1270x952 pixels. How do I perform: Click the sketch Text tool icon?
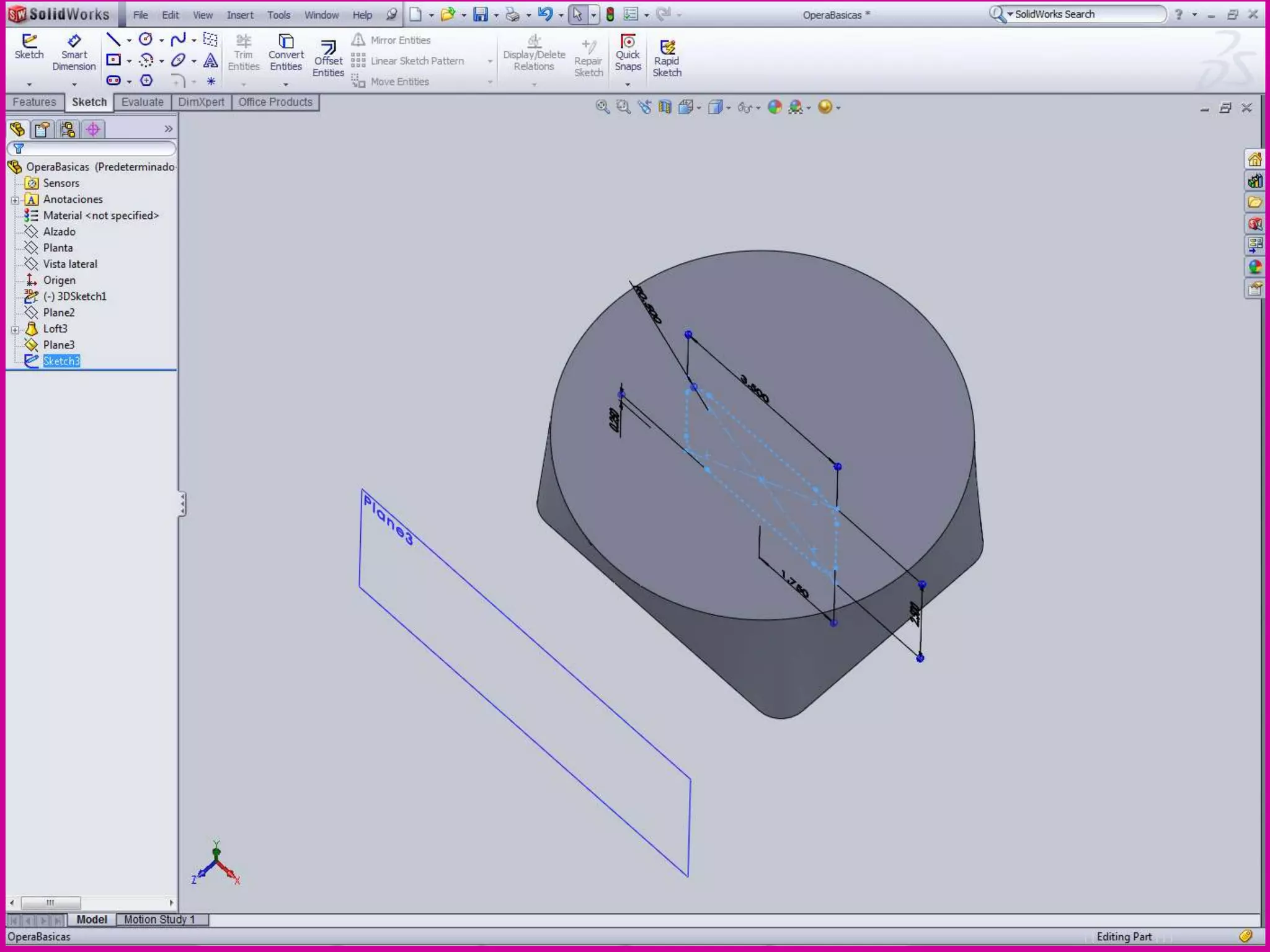click(x=211, y=60)
